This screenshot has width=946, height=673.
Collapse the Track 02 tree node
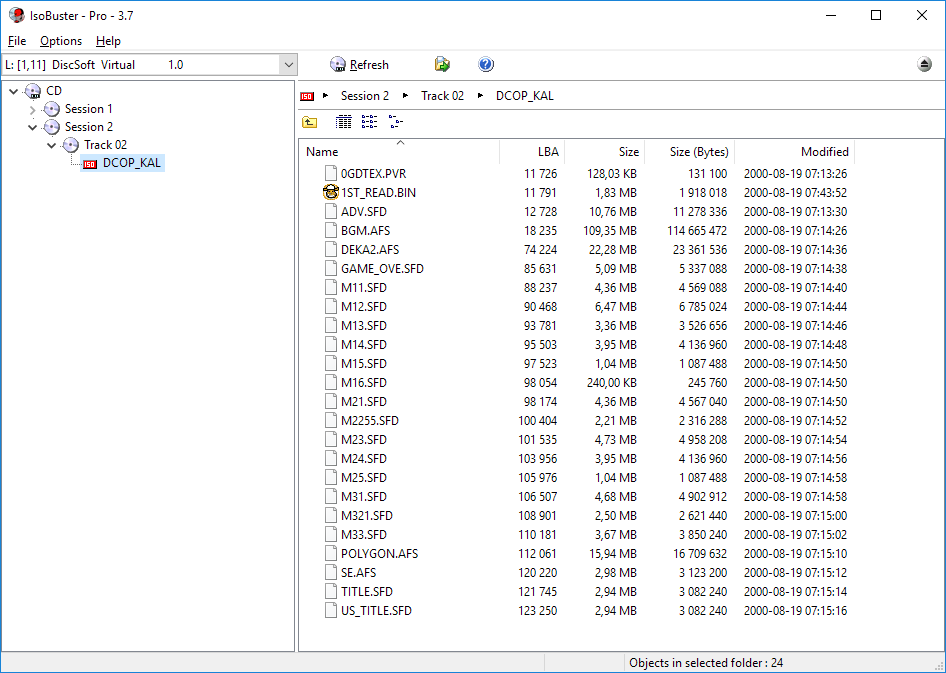tap(52, 145)
